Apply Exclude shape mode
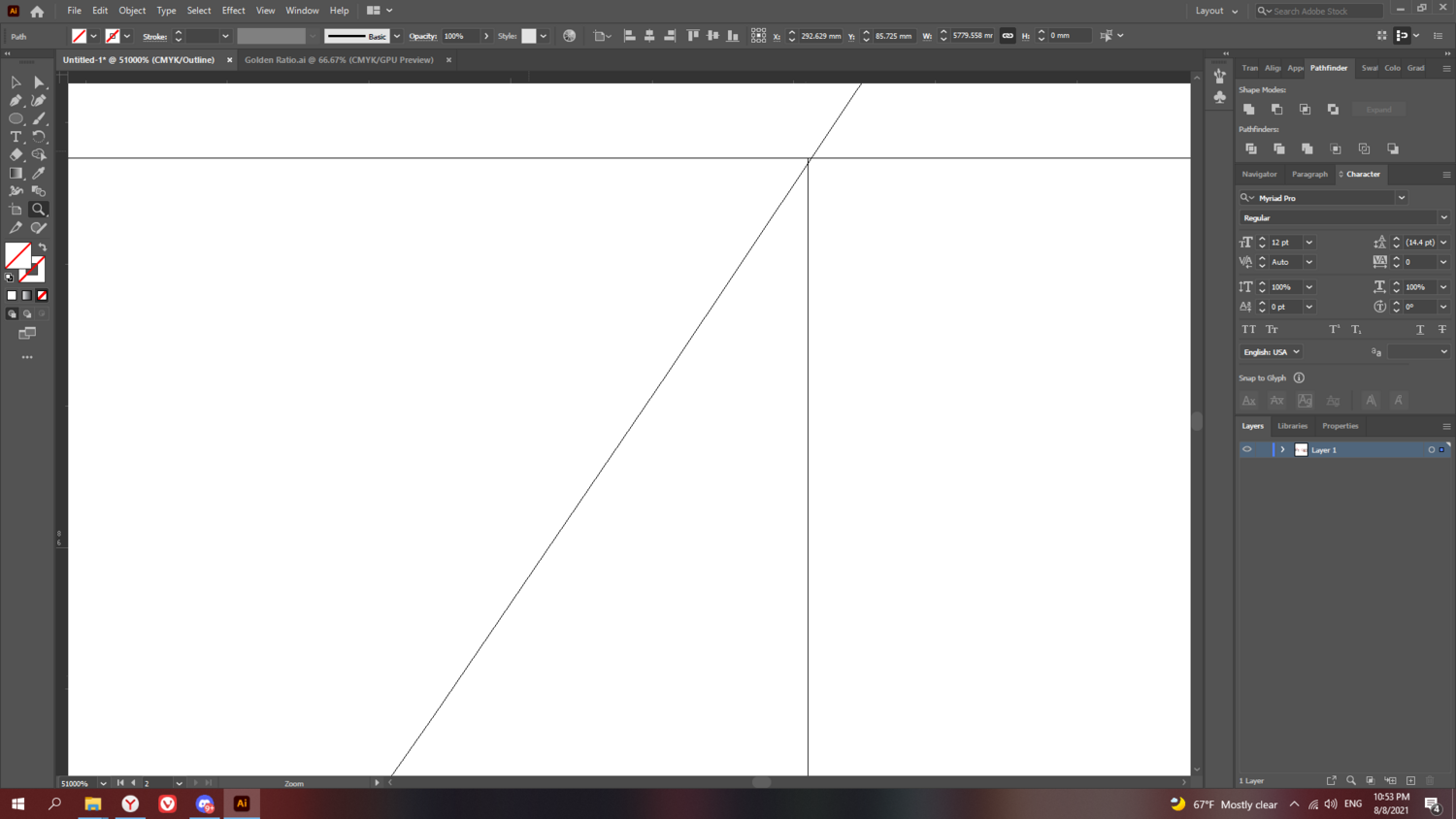 [x=1334, y=110]
